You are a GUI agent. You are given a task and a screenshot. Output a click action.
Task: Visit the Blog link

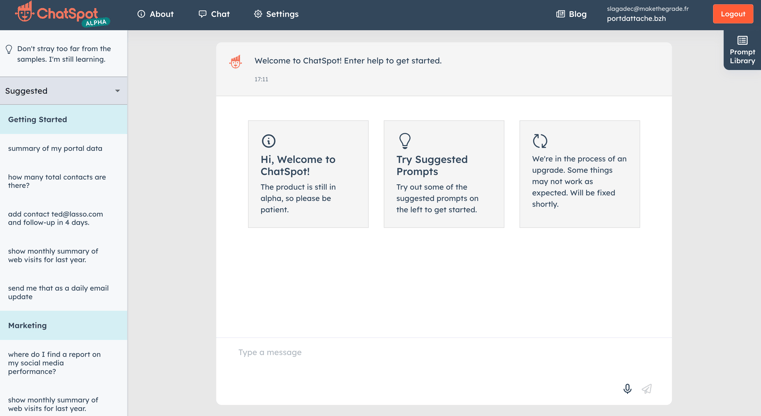tap(571, 14)
